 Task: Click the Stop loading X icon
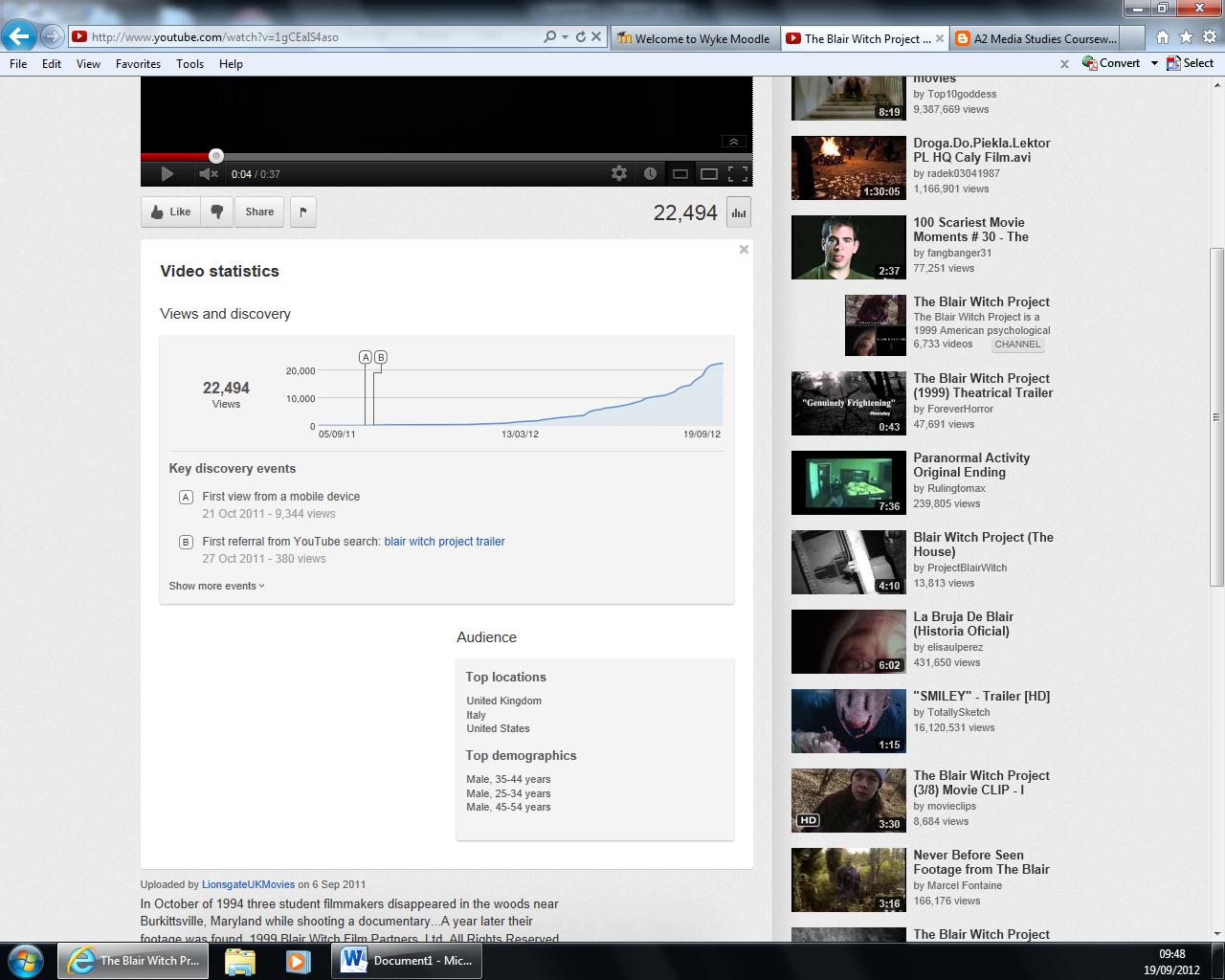pyautogui.click(x=596, y=36)
